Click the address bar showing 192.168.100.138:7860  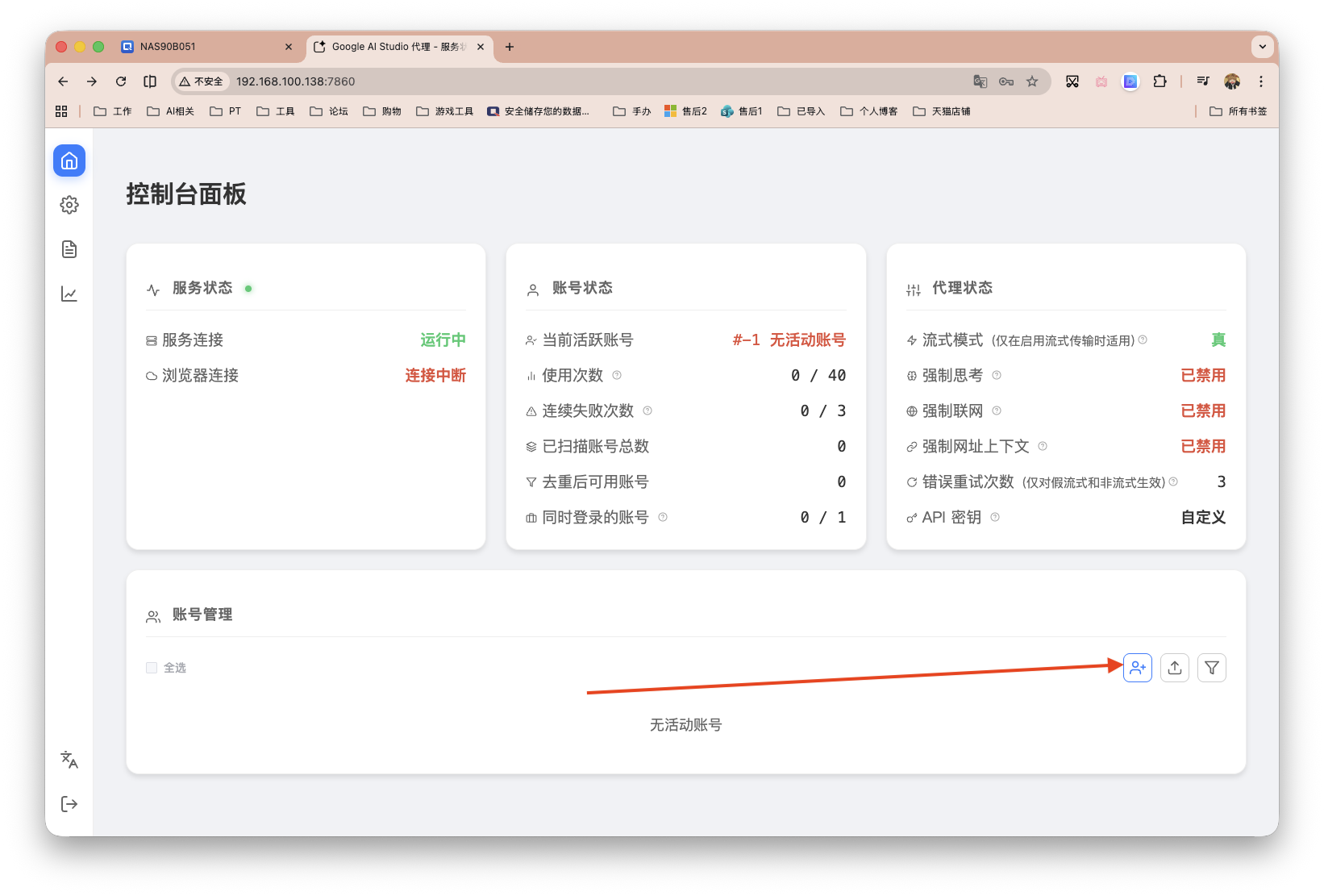295,81
